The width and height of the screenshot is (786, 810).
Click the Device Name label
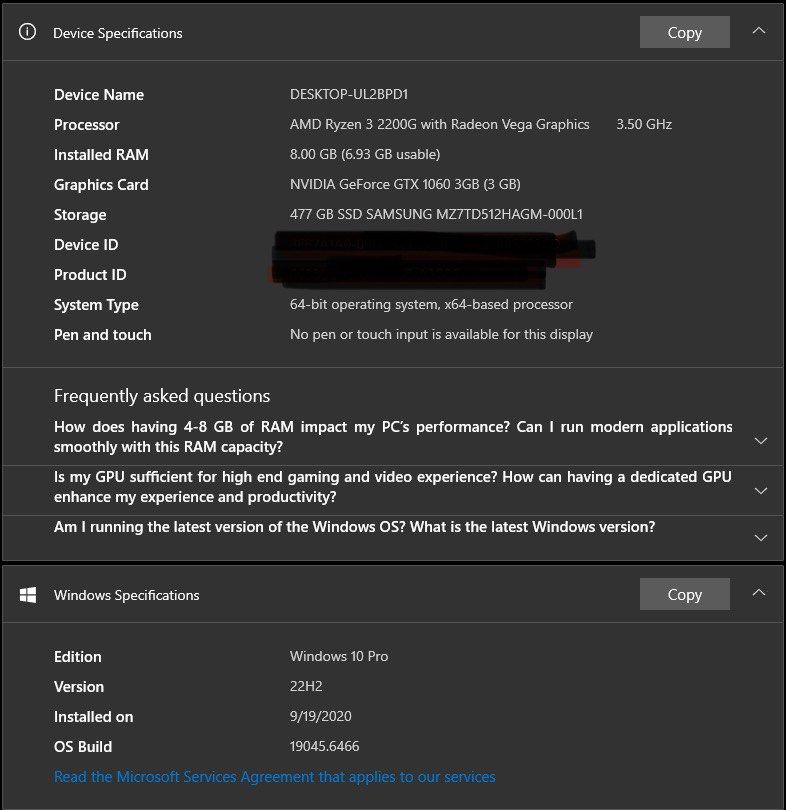pyautogui.click(x=99, y=95)
